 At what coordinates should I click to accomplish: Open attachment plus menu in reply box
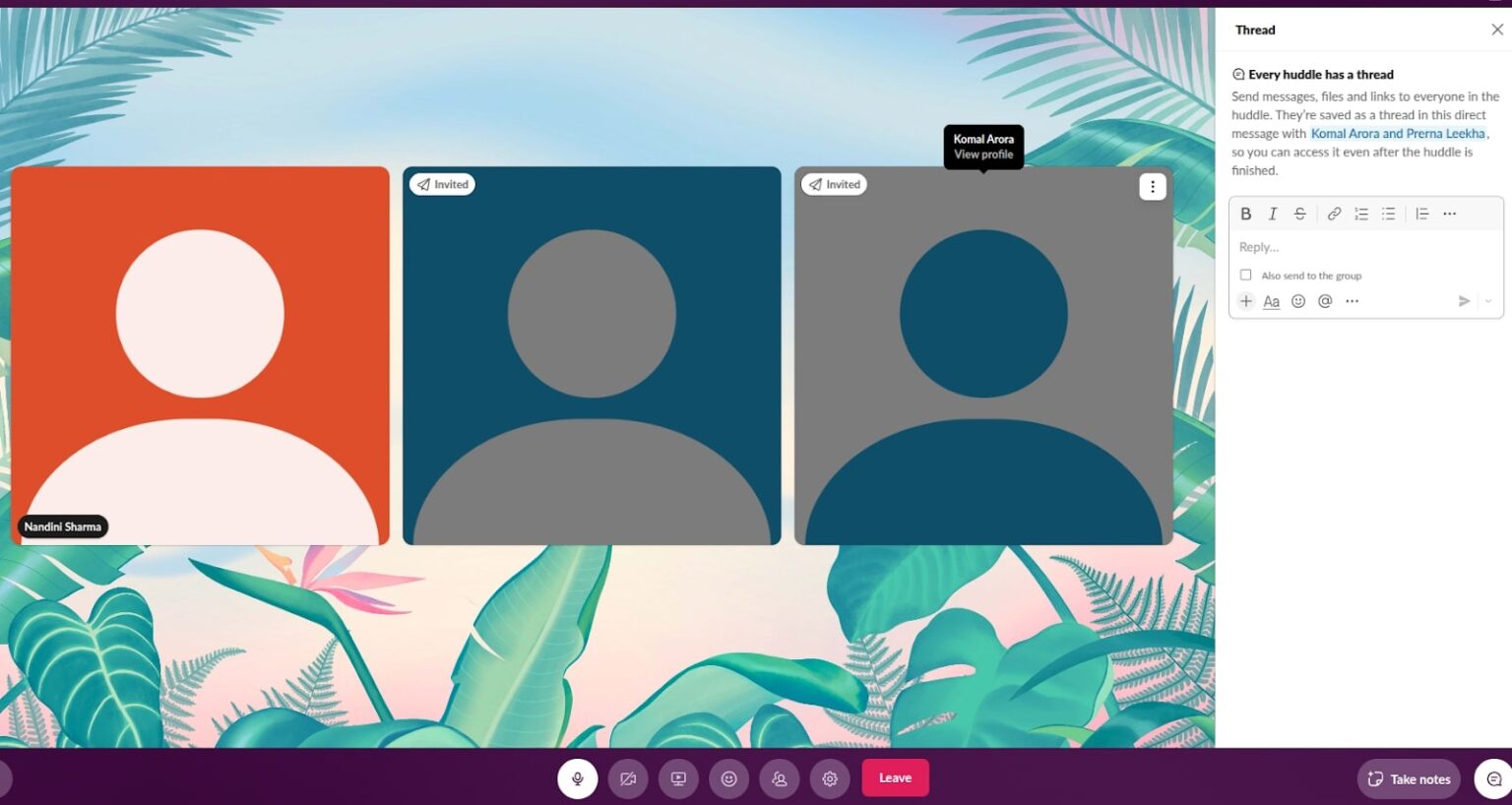click(x=1246, y=301)
